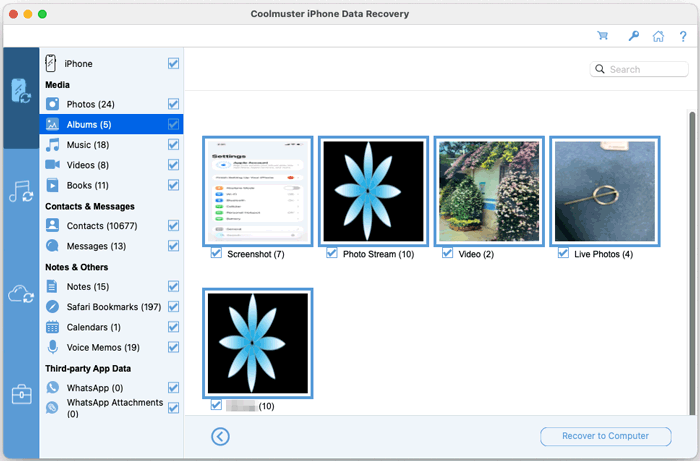Uncheck the Photo Stream (10) album checkbox
This screenshot has width=700, height=461.
click(x=332, y=253)
